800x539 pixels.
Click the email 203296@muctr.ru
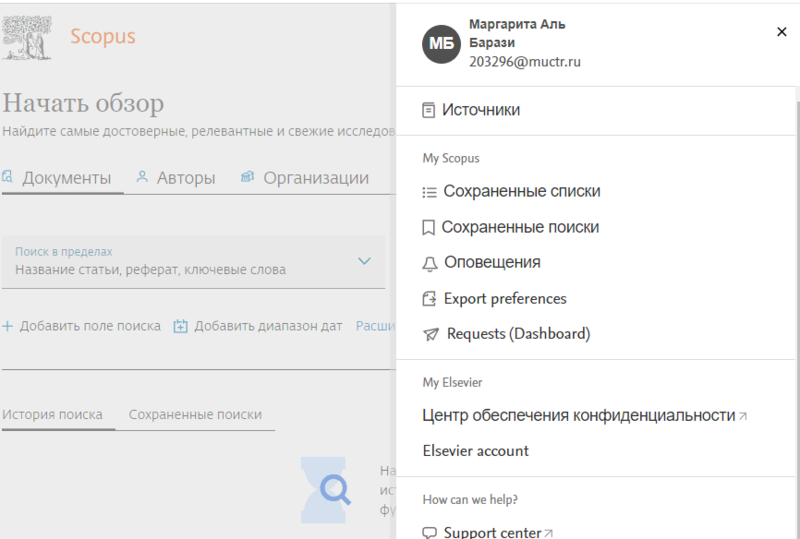click(x=524, y=62)
